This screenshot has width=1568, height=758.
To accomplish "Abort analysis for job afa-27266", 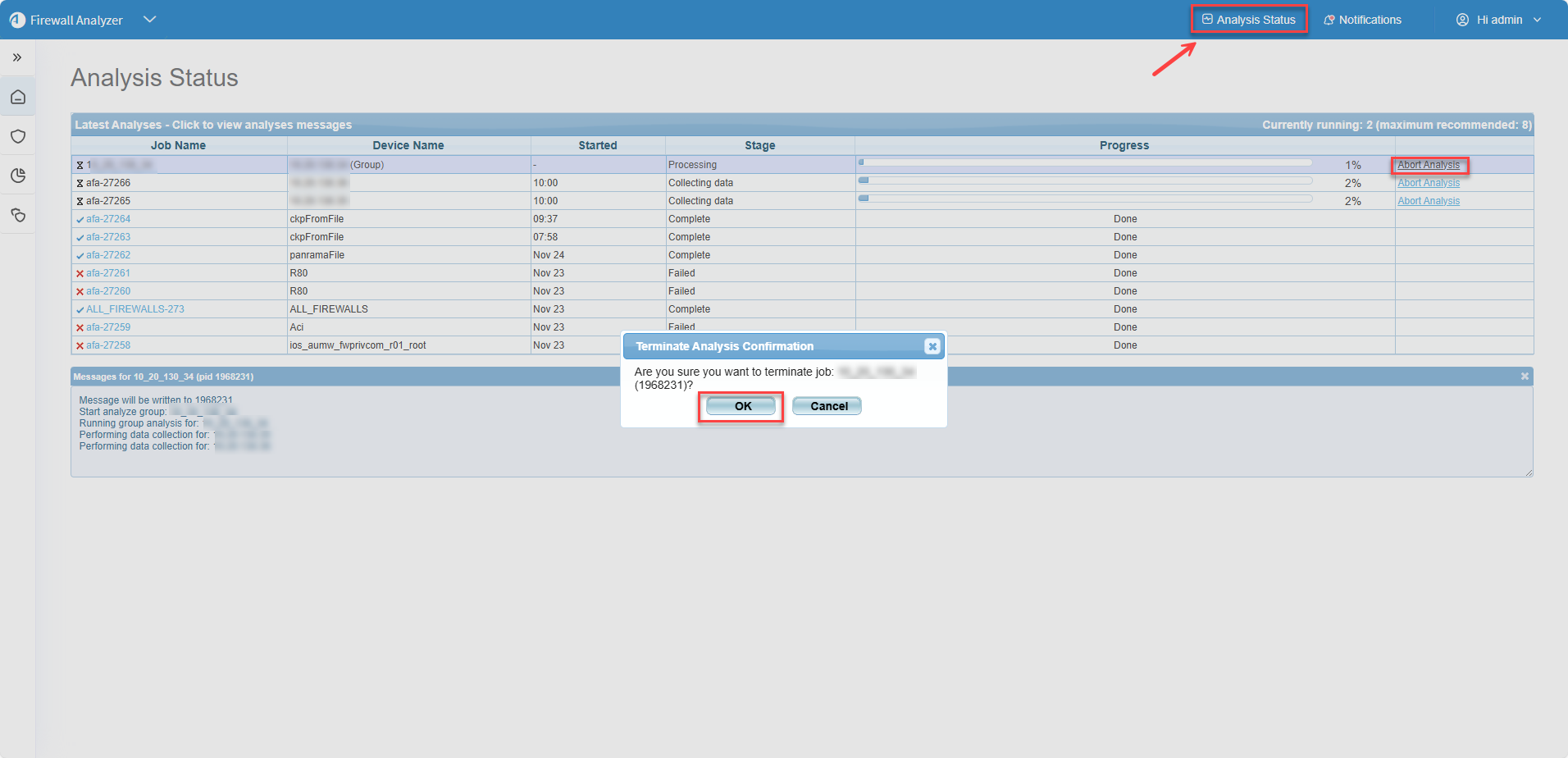I will click(x=1429, y=183).
